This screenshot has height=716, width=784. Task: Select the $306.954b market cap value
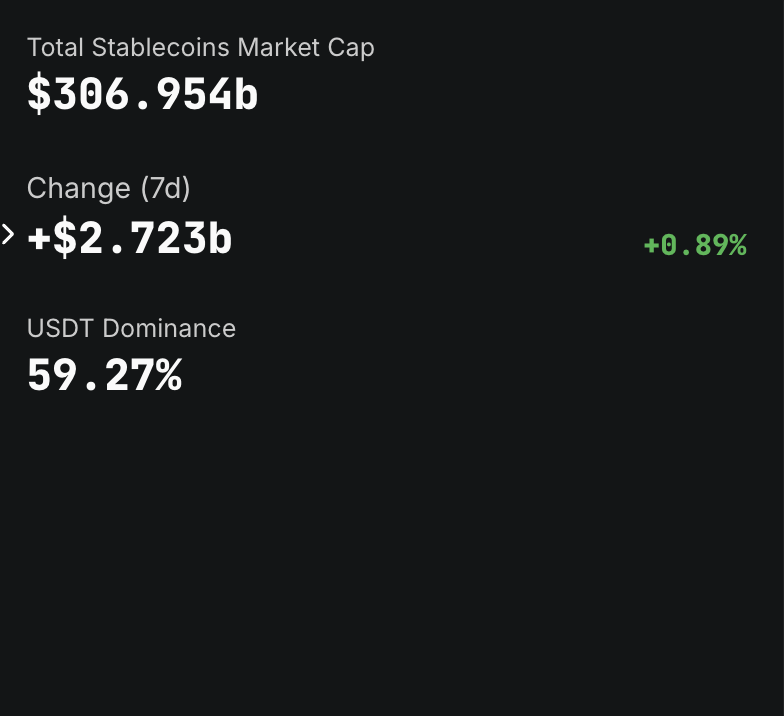(x=142, y=94)
